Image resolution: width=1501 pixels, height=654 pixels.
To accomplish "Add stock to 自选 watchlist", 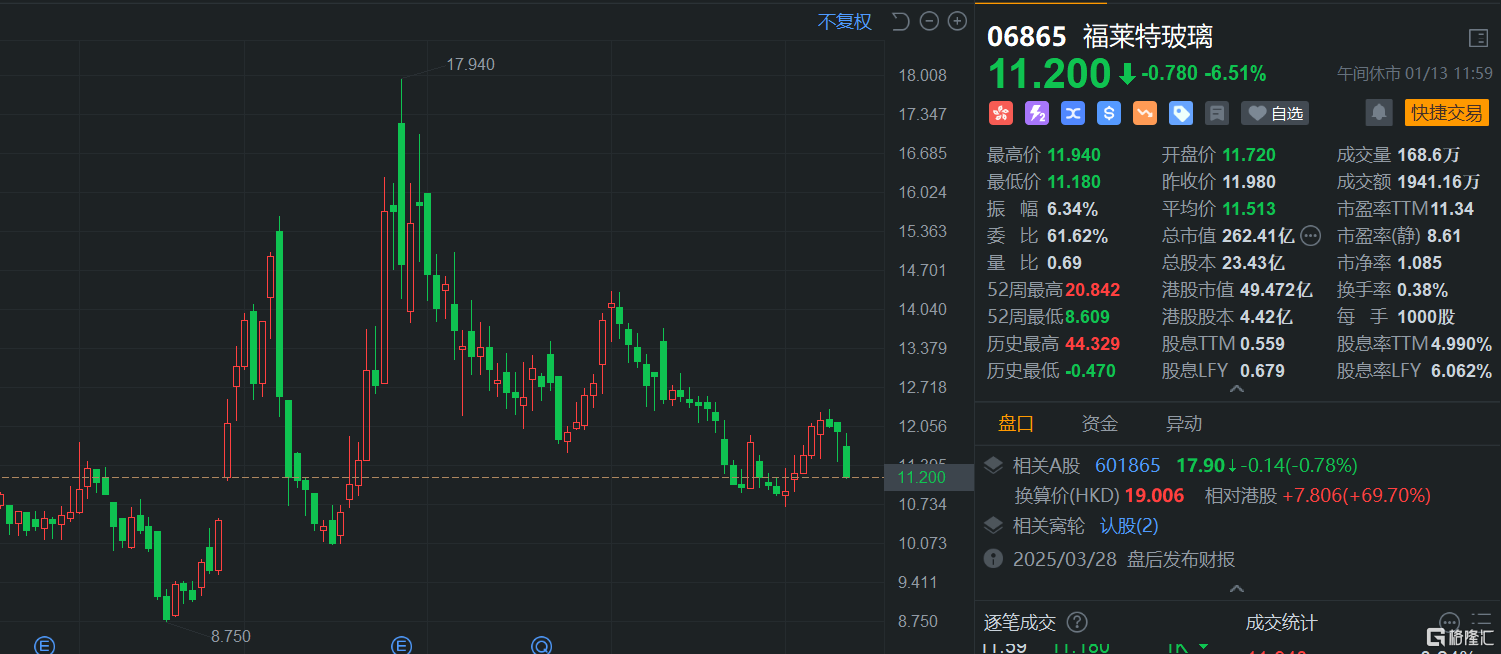I will (x=1275, y=113).
